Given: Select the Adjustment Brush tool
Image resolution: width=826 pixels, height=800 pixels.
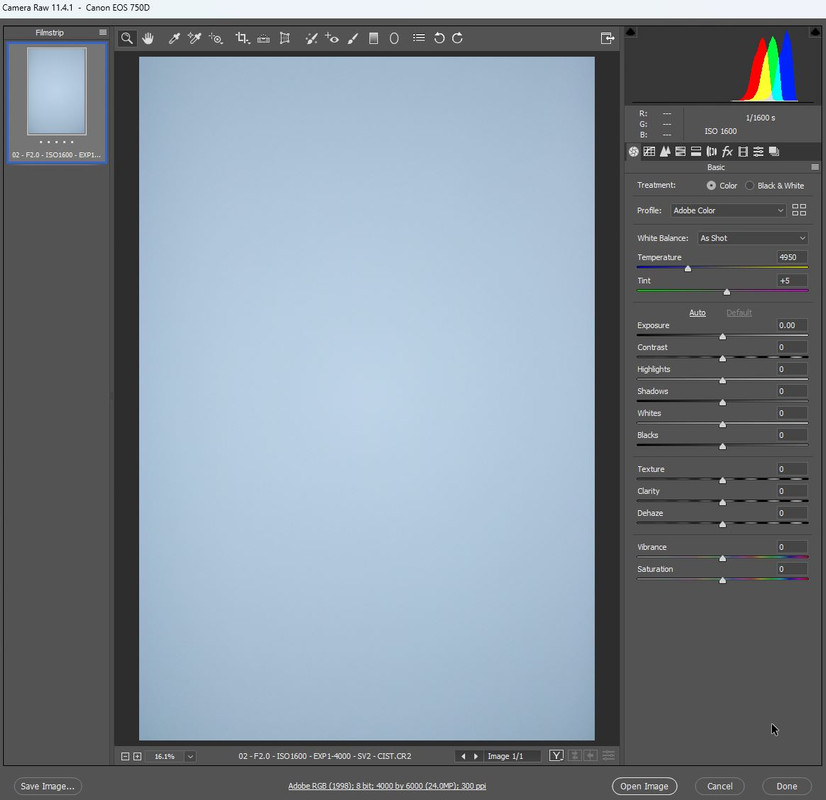Looking at the screenshot, I should pos(353,38).
